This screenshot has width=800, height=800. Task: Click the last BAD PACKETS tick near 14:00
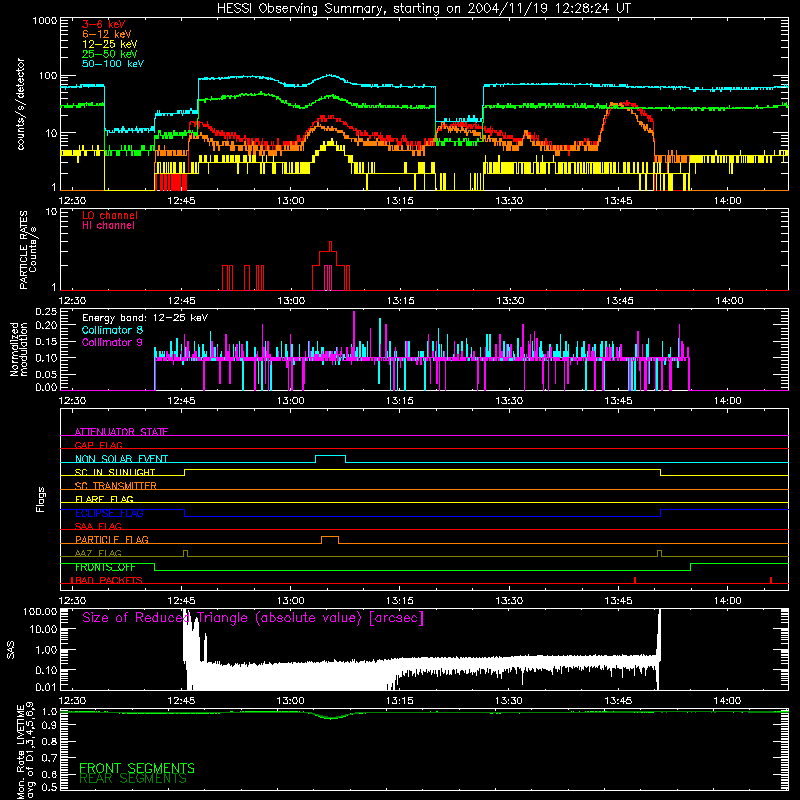771,580
